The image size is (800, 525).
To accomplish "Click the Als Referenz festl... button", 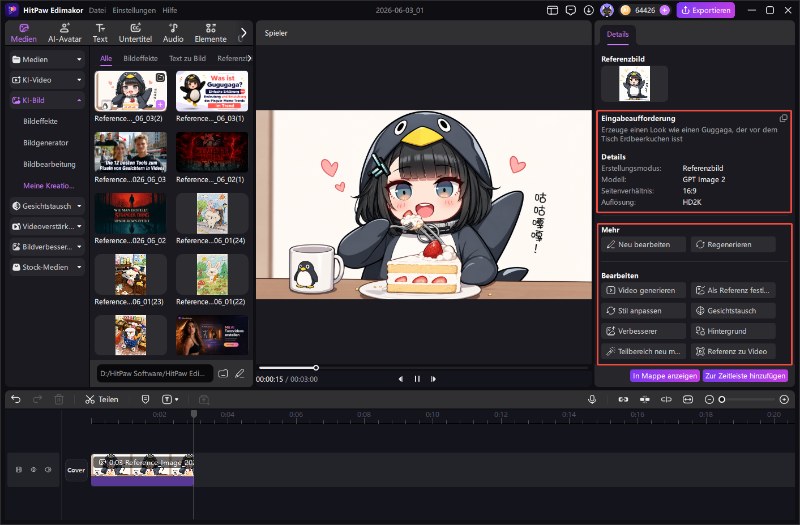I will point(733,290).
